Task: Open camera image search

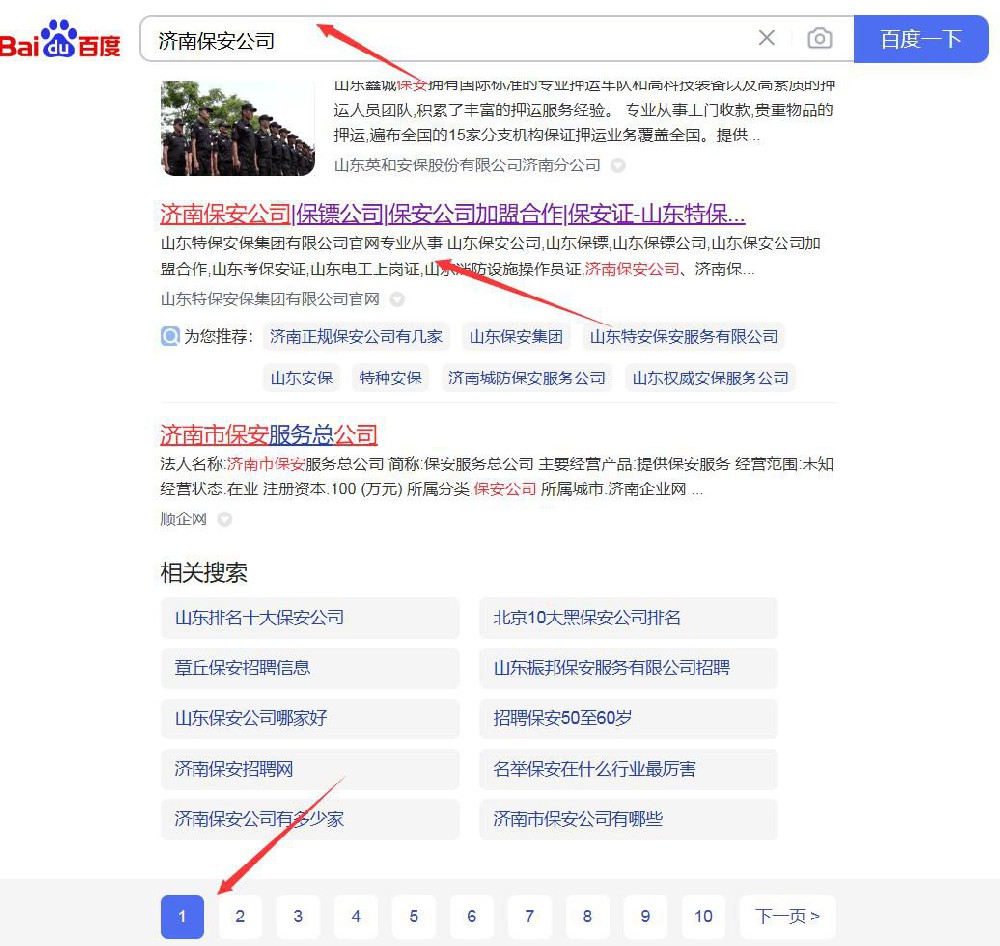Action: click(x=820, y=39)
